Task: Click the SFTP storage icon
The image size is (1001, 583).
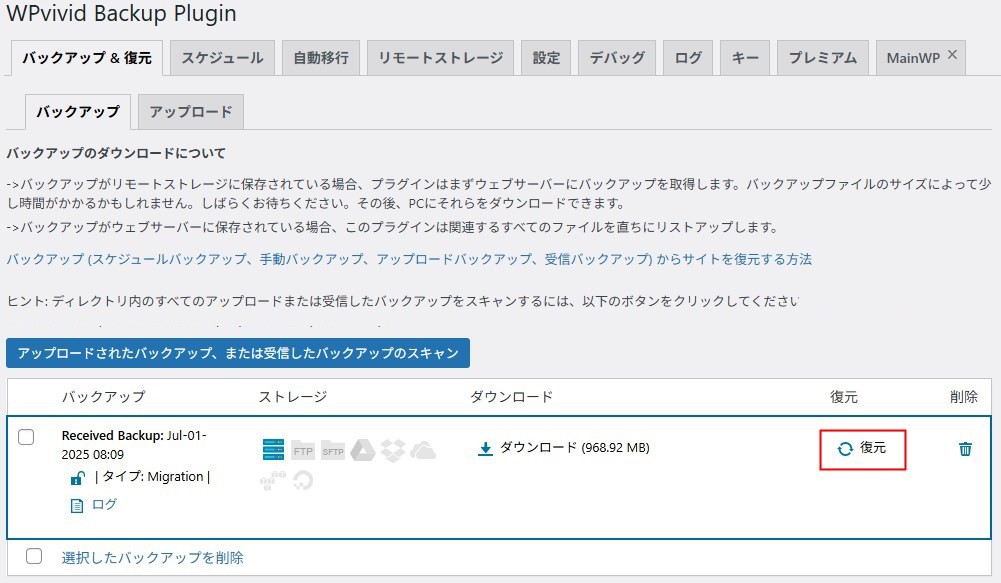Action: (x=333, y=450)
